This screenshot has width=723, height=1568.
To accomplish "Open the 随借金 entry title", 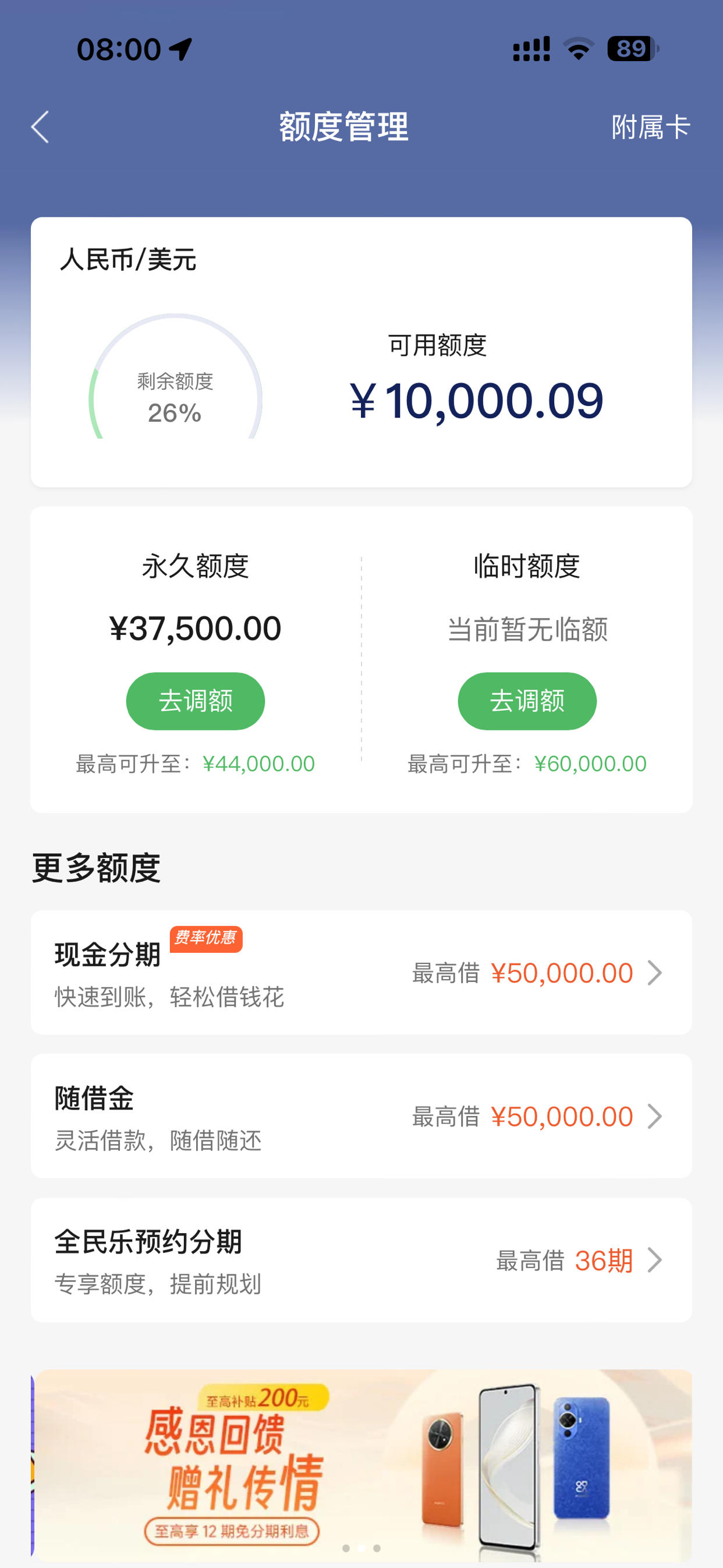I will click(x=94, y=1098).
